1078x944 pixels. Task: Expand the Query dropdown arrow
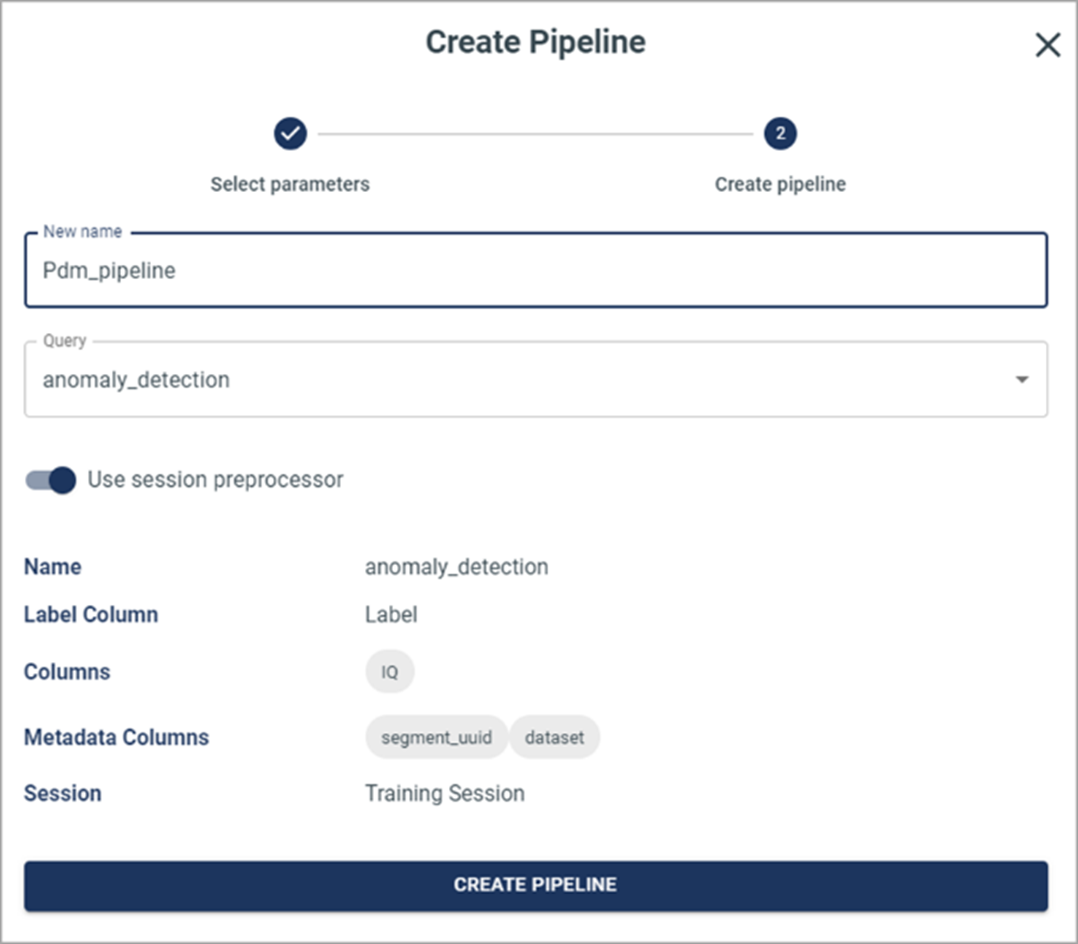click(x=1021, y=380)
